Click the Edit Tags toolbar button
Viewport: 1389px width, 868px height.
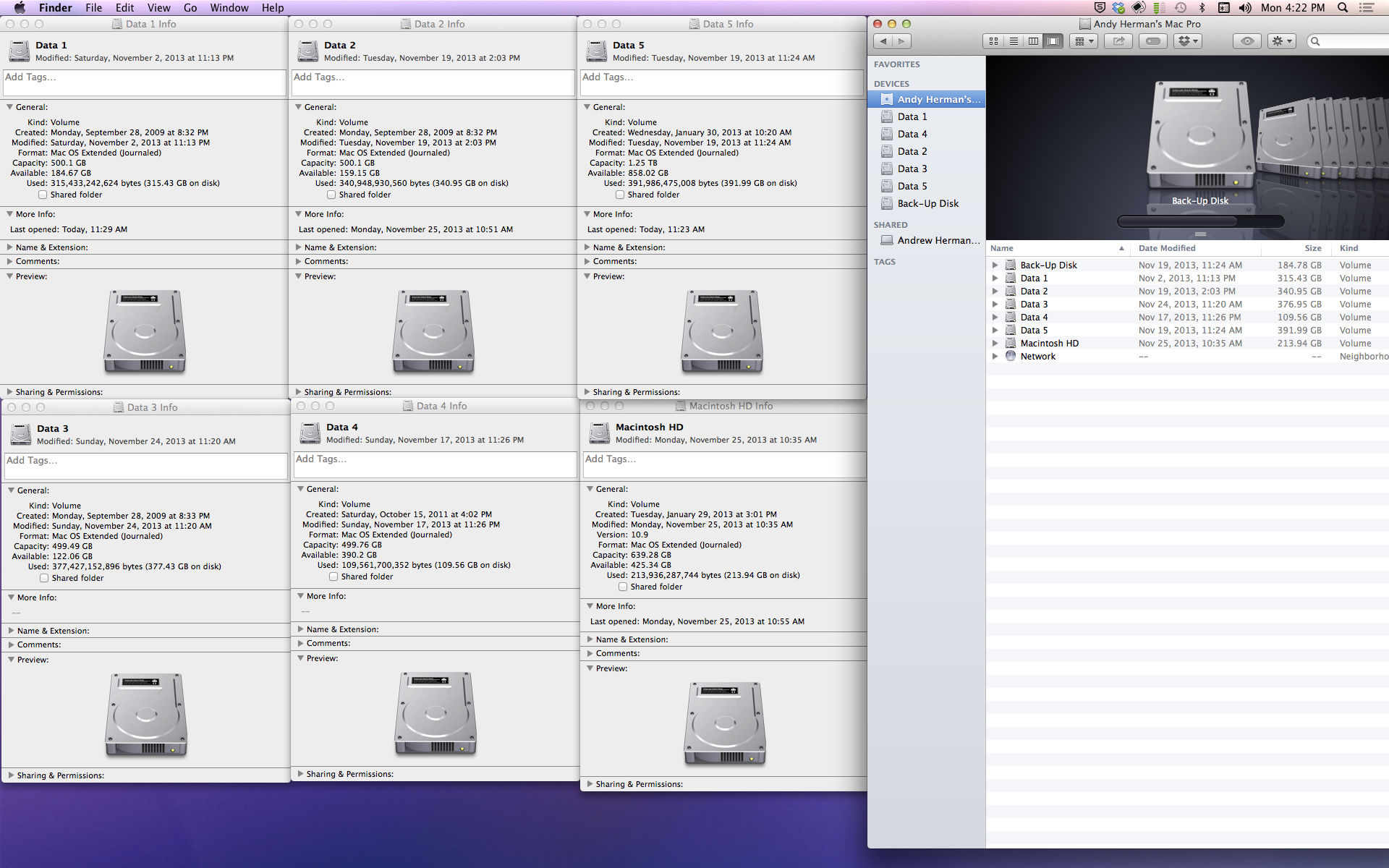pos(1153,41)
